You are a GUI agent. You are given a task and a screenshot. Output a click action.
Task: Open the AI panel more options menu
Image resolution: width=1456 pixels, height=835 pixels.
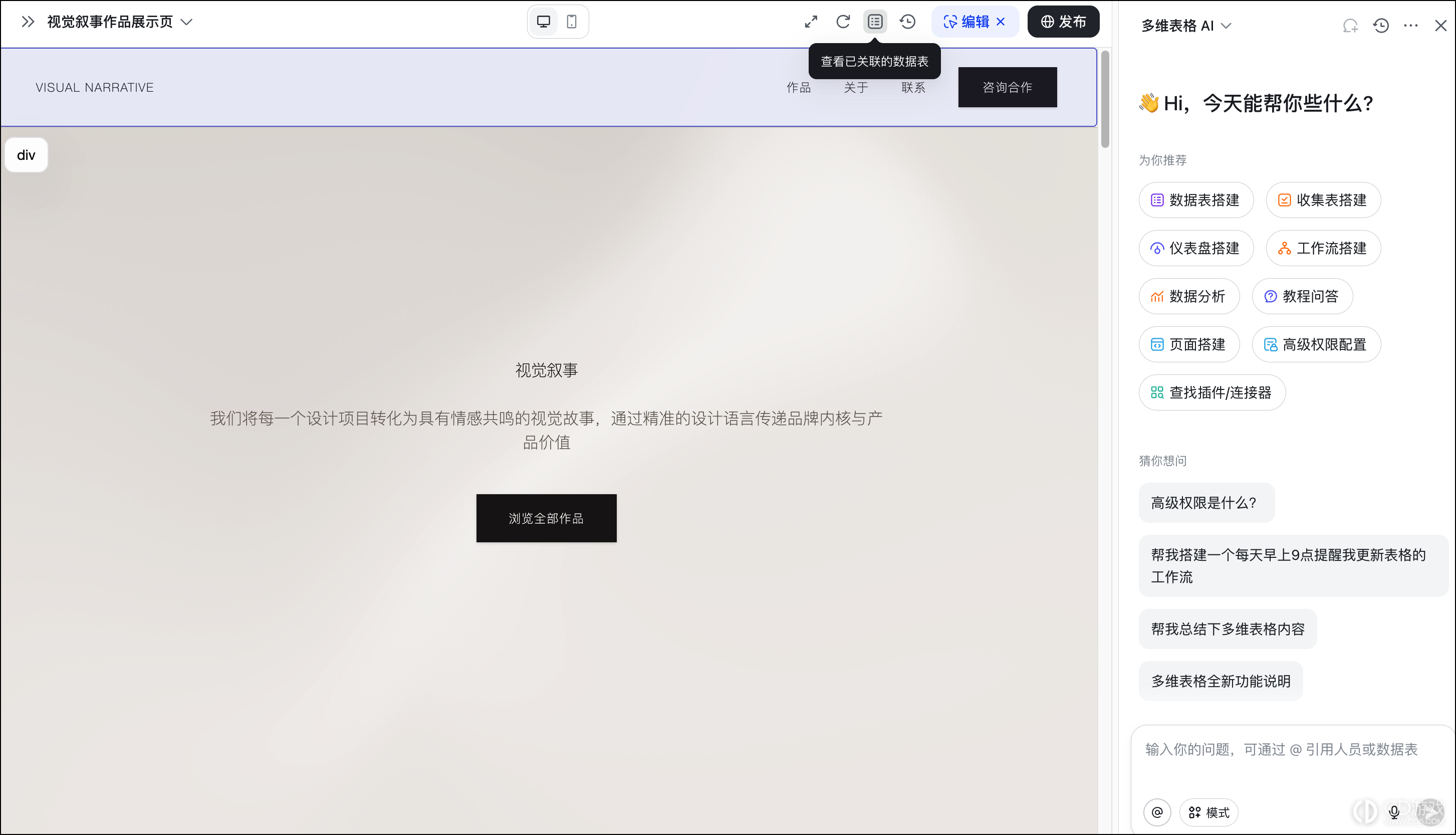(x=1411, y=26)
